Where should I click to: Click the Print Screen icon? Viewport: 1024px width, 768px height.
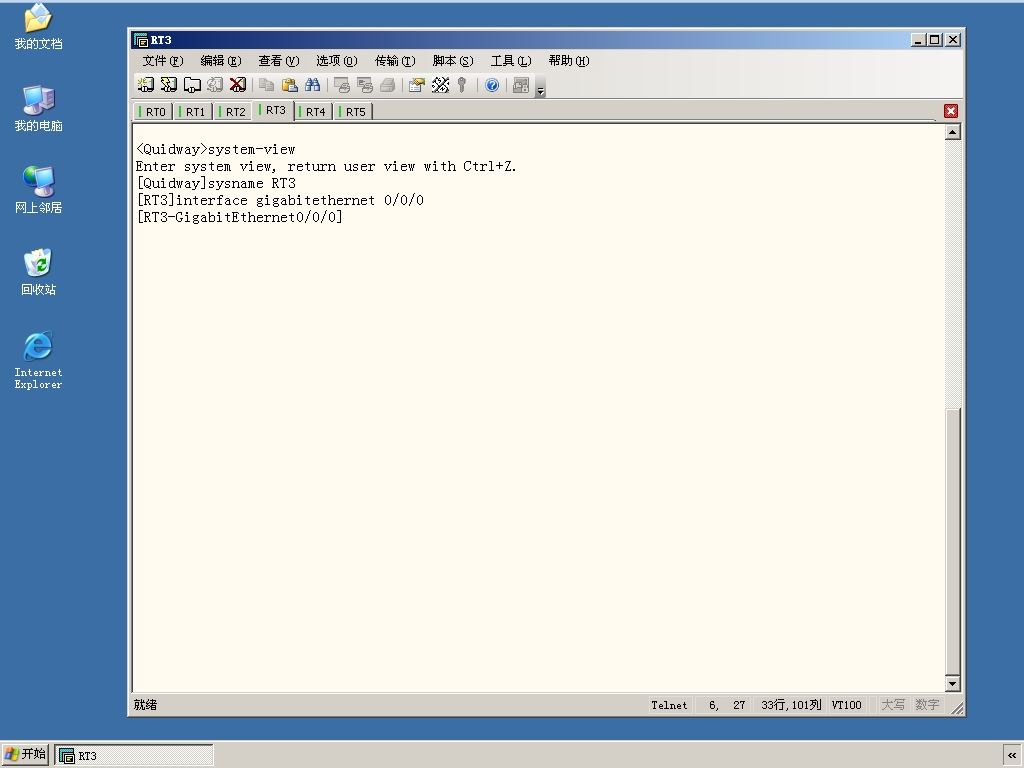342,85
